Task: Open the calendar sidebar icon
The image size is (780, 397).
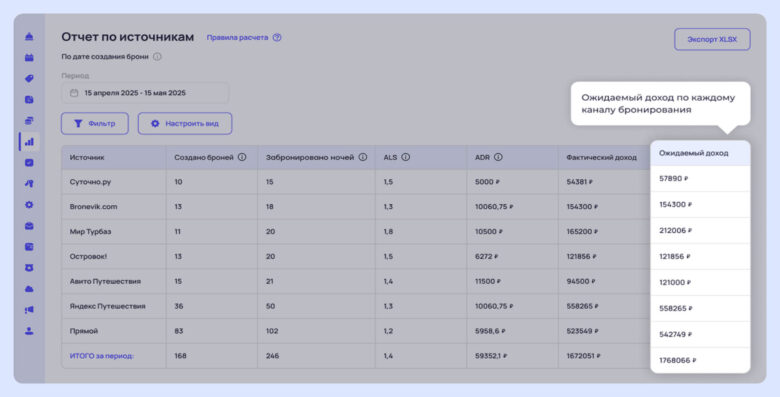Action: pyautogui.click(x=29, y=58)
